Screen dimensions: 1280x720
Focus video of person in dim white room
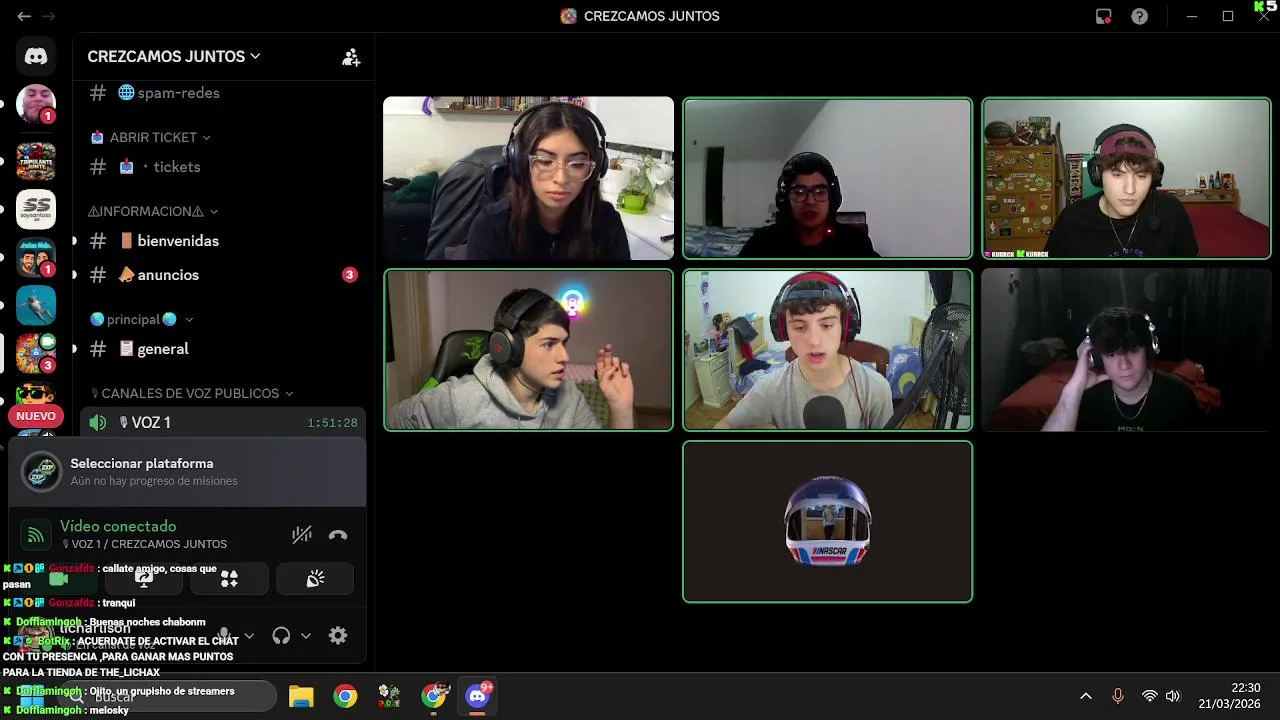pyautogui.click(x=827, y=178)
